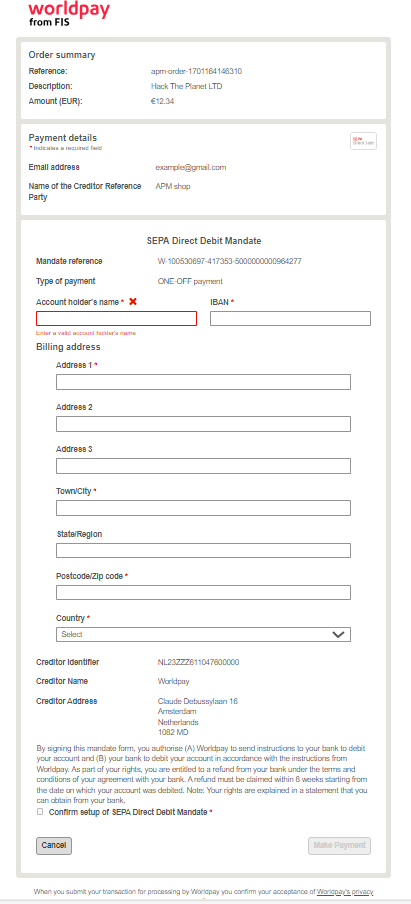Click the Town/City input field
The width and height of the screenshot is (411, 904).
[203, 508]
